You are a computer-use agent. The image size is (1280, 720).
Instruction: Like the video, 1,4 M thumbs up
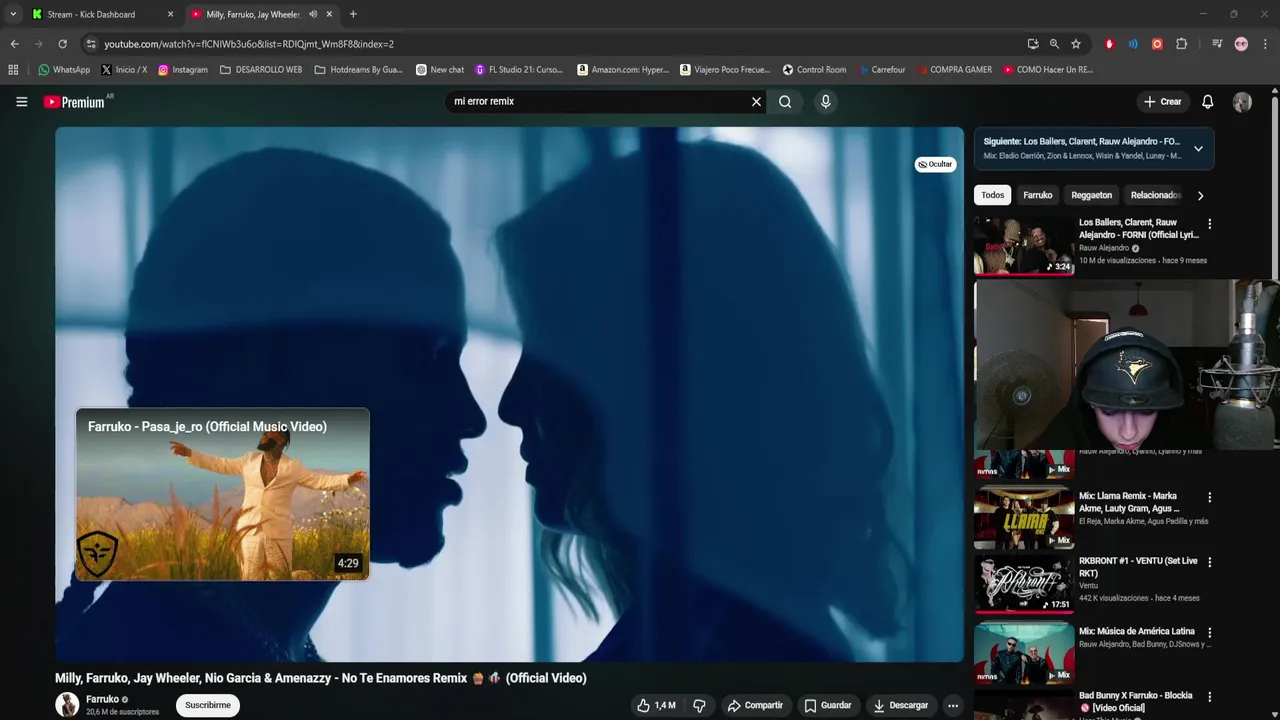pyautogui.click(x=656, y=705)
